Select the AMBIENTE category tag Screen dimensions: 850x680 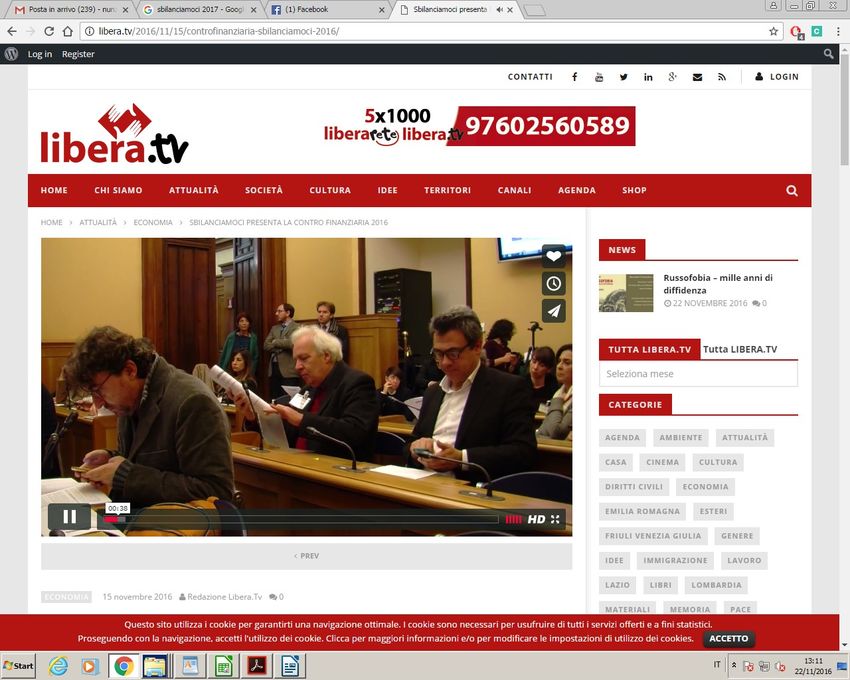click(x=680, y=438)
